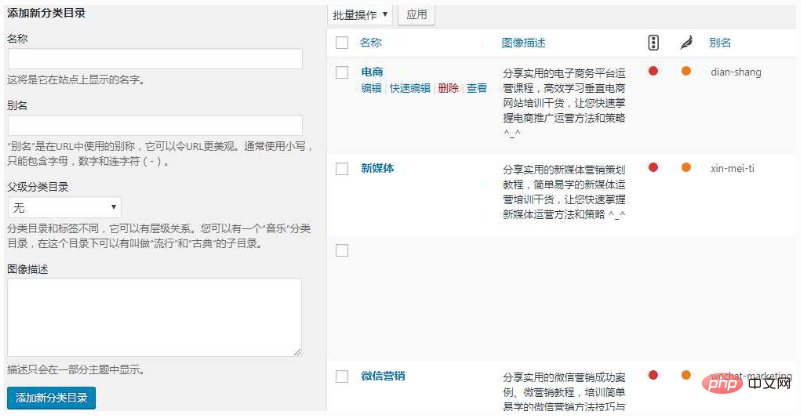
Task: Click the orange readability dot for 电商
Action: 686,71
